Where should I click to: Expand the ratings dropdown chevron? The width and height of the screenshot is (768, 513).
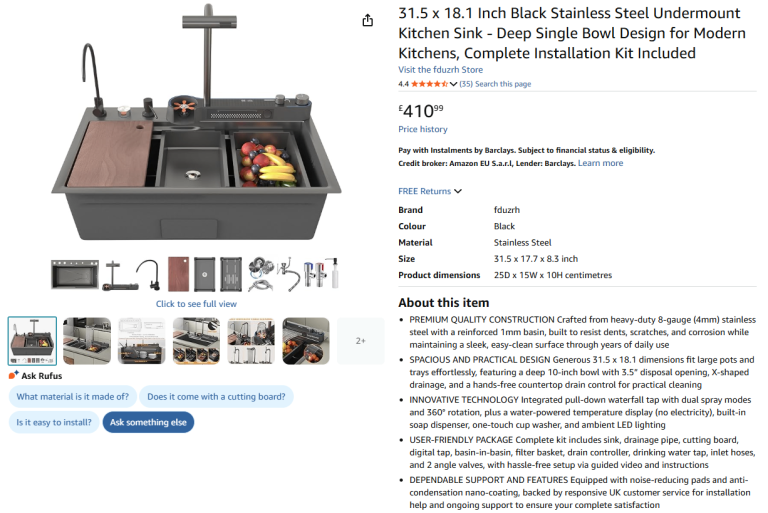click(x=453, y=84)
